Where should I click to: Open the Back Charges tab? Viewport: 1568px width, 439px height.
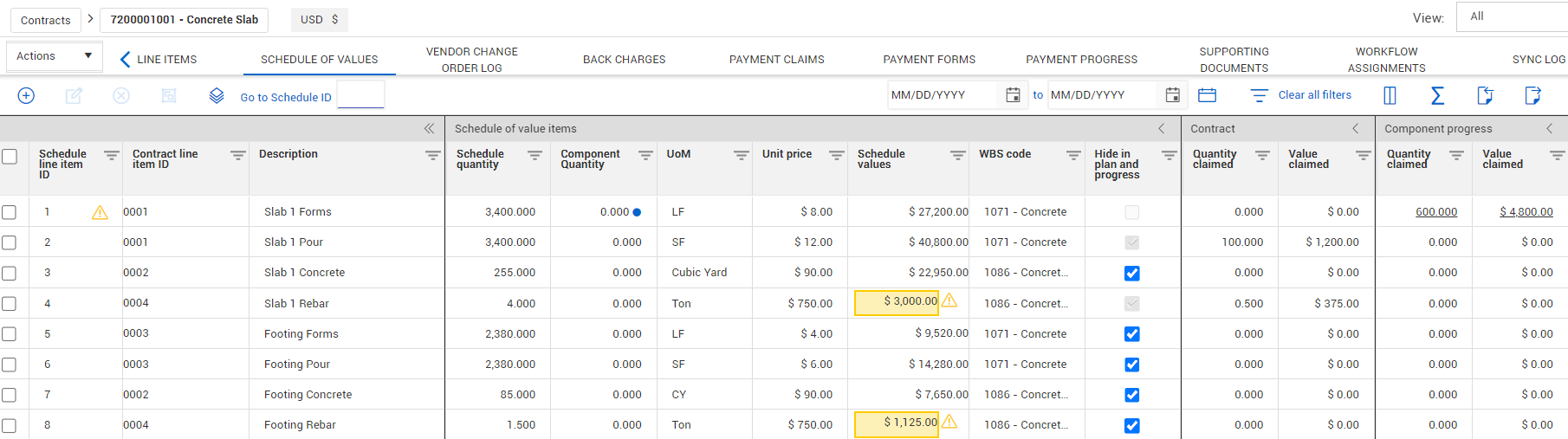(x=624, y=60)
